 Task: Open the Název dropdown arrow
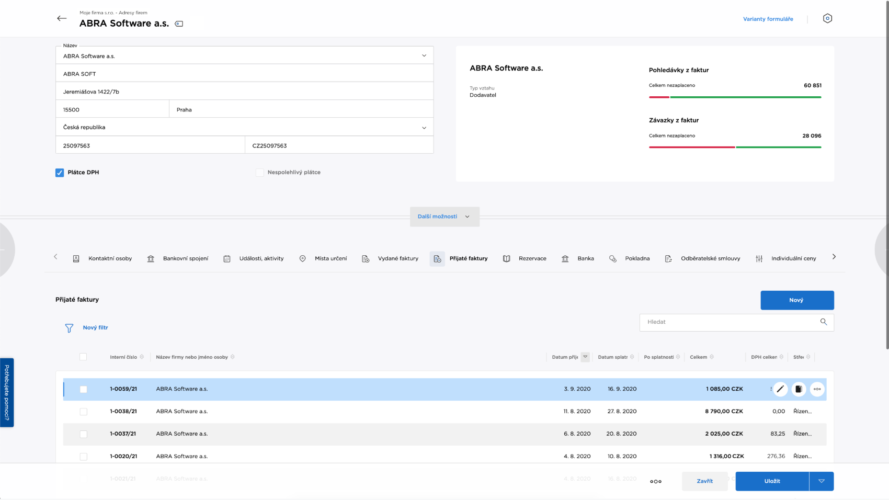click(x=424, y=56)
